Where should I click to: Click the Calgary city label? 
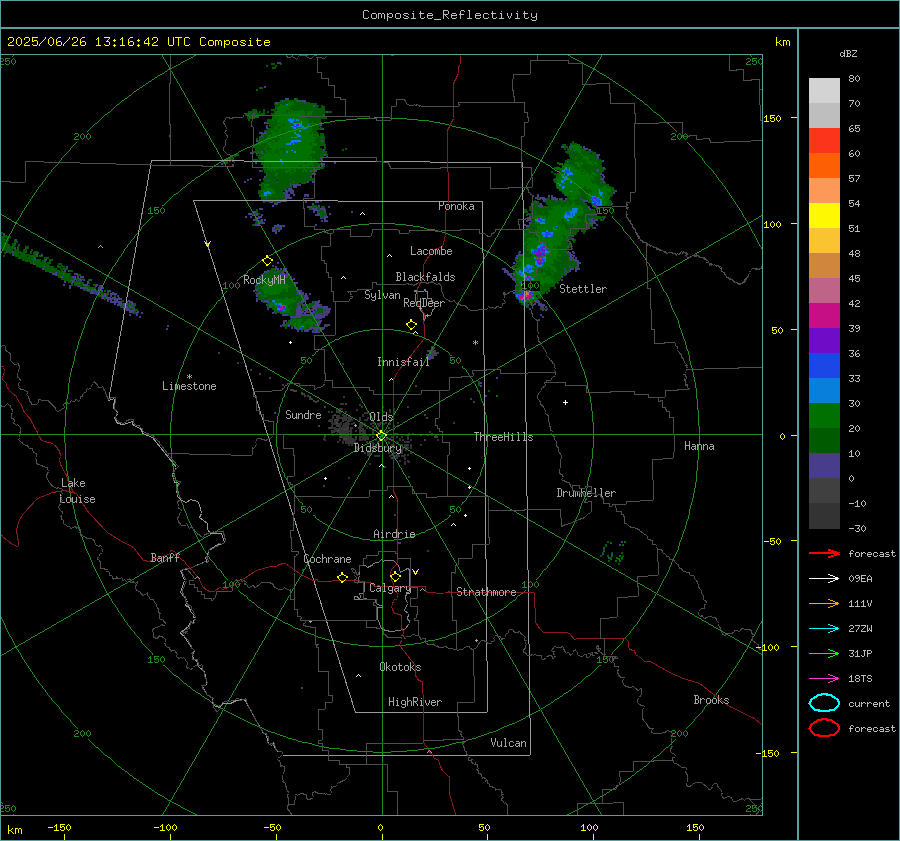(x=390, y=588)
